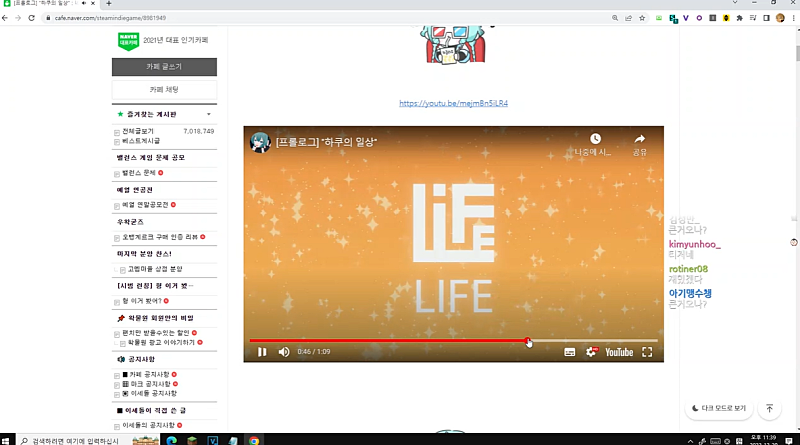Viewport: 800px width, 445px height.
Task: Mute the video with the speaker icon
Action: tap(284, 352)
